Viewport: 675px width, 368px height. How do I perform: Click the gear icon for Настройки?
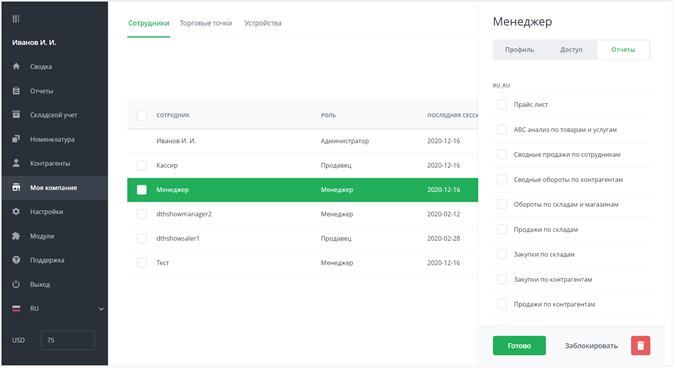16,211
